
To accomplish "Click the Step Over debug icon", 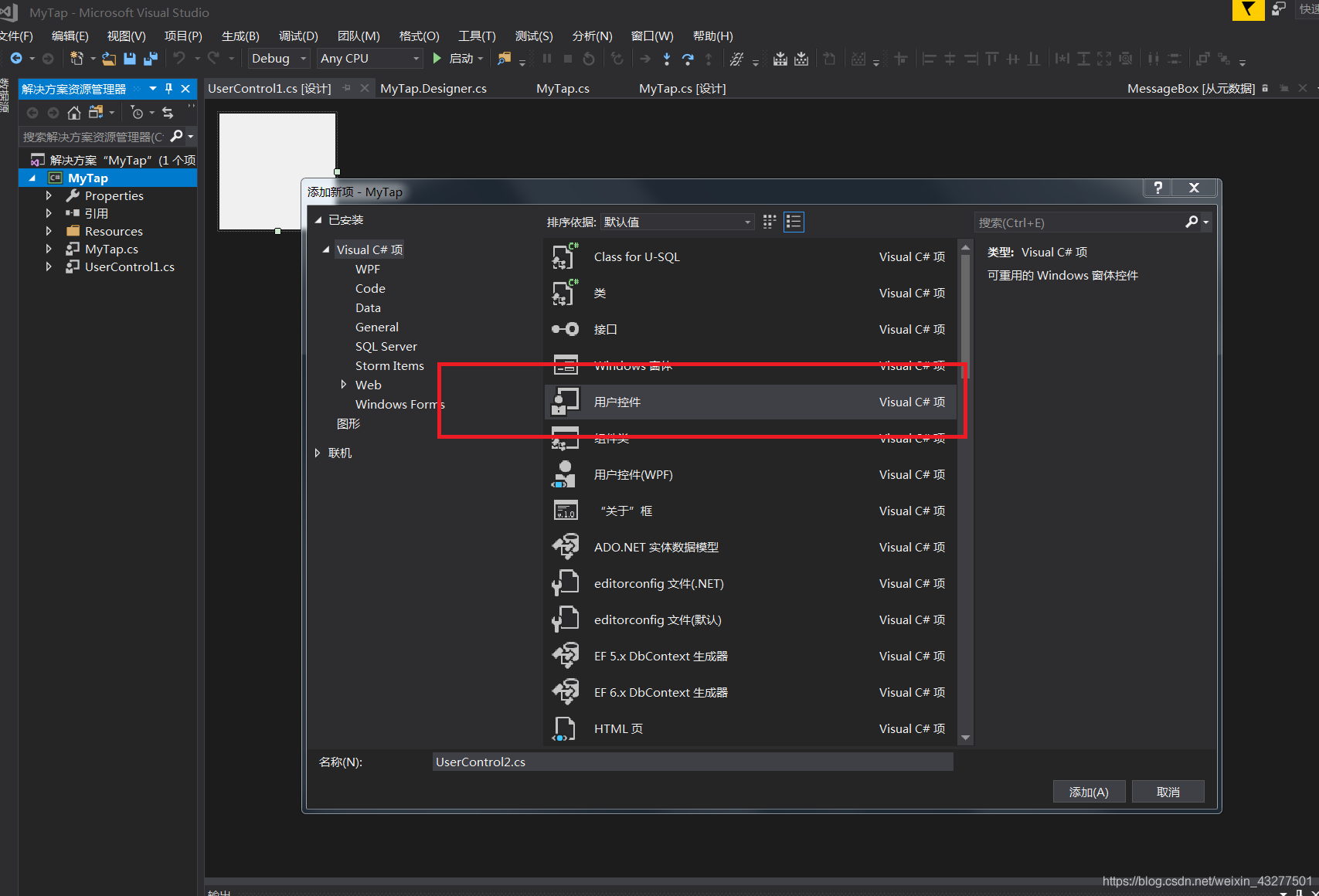I will coord(688,59).
